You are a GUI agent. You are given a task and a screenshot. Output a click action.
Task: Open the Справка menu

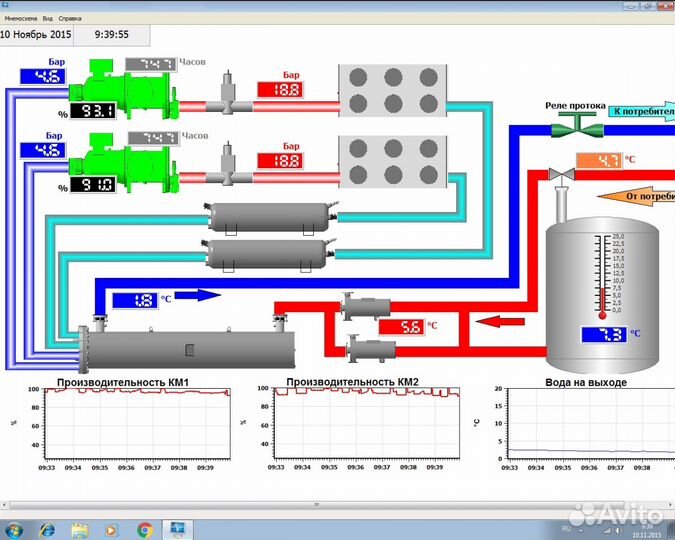coord(70,18)
